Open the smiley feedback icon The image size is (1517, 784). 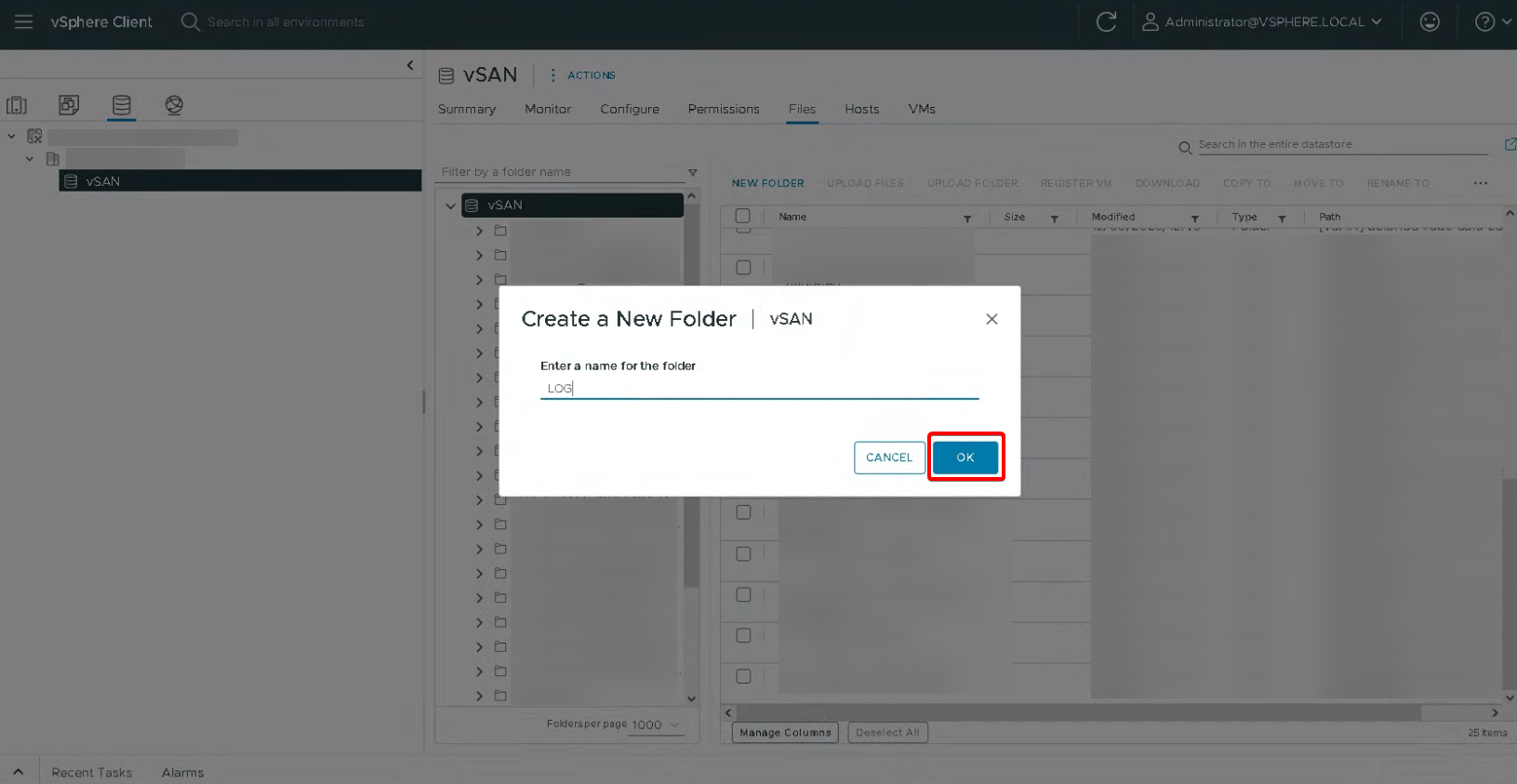click(1429, 21)
